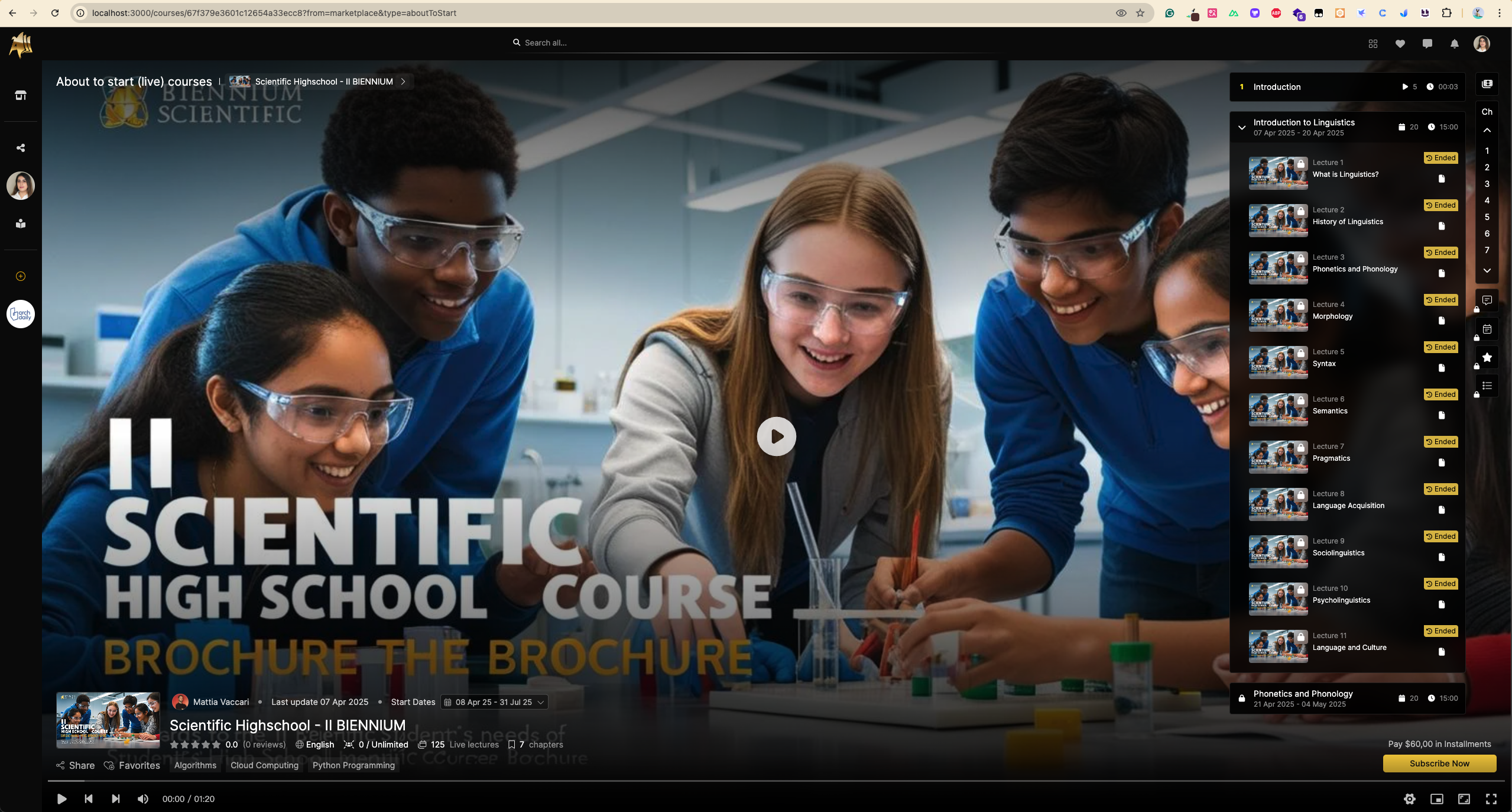Open the notifications bell icon

(1454, 43)
